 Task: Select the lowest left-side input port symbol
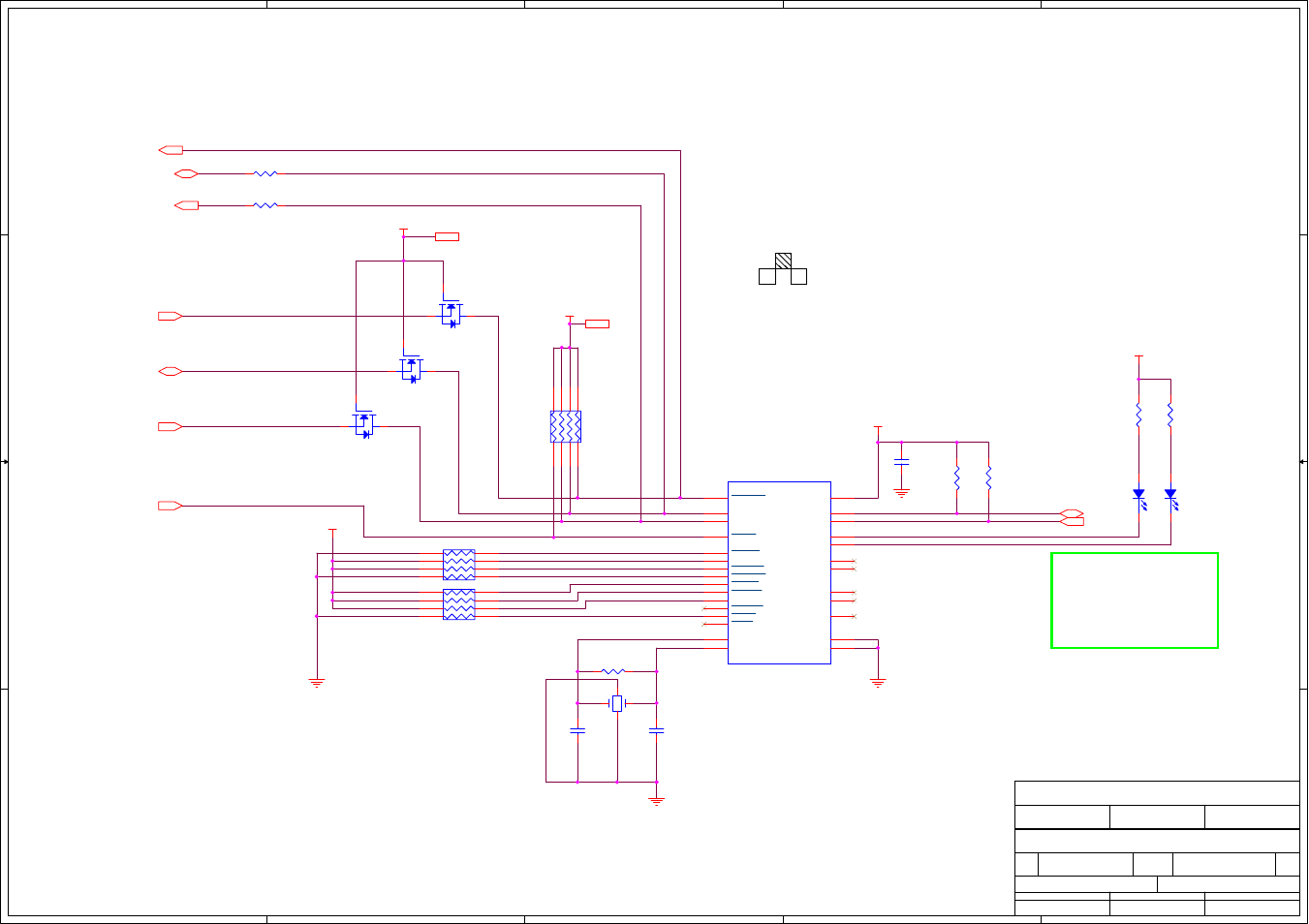[x=171, y=506]
